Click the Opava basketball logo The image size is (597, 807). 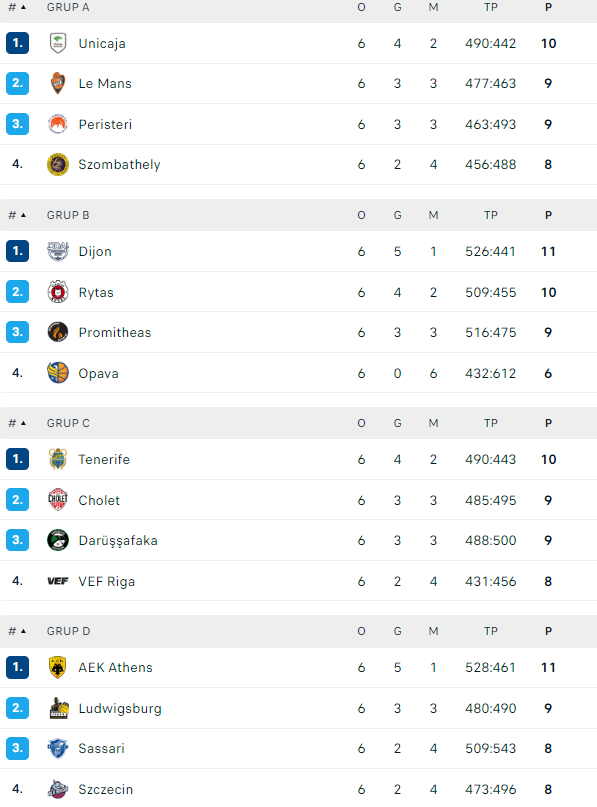coord(58,373)
